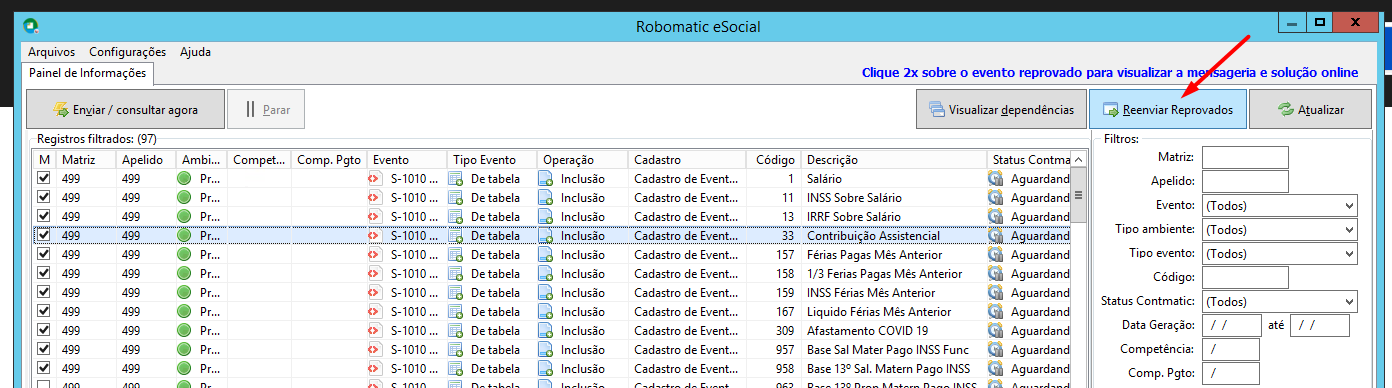Open the Tipo evento filter dropdown

[x=1279, y=253]
